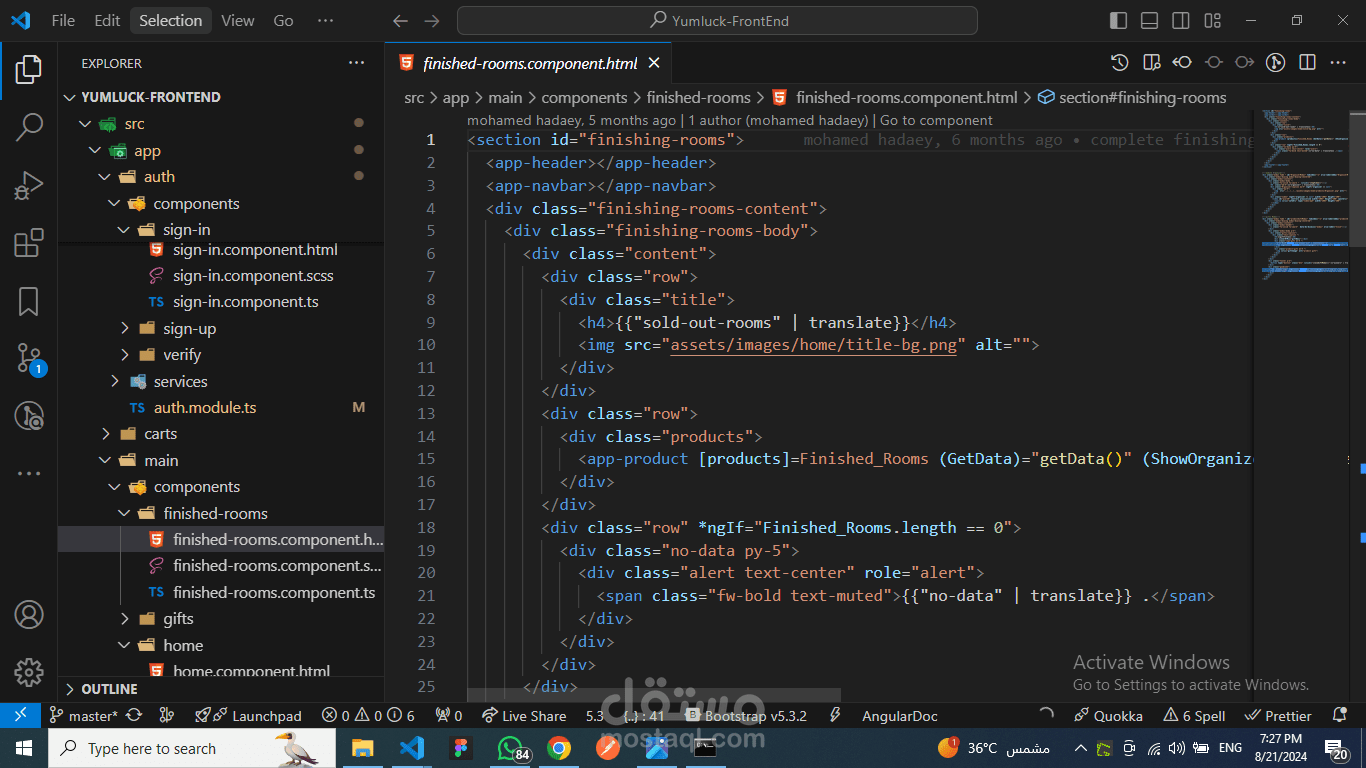Open notifications bell in status bar
The image size is (1366, 768).
coord(1340,716)
